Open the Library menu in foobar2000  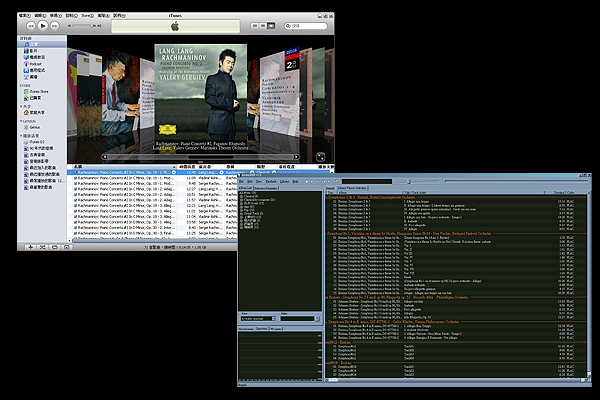coord(284,181)
